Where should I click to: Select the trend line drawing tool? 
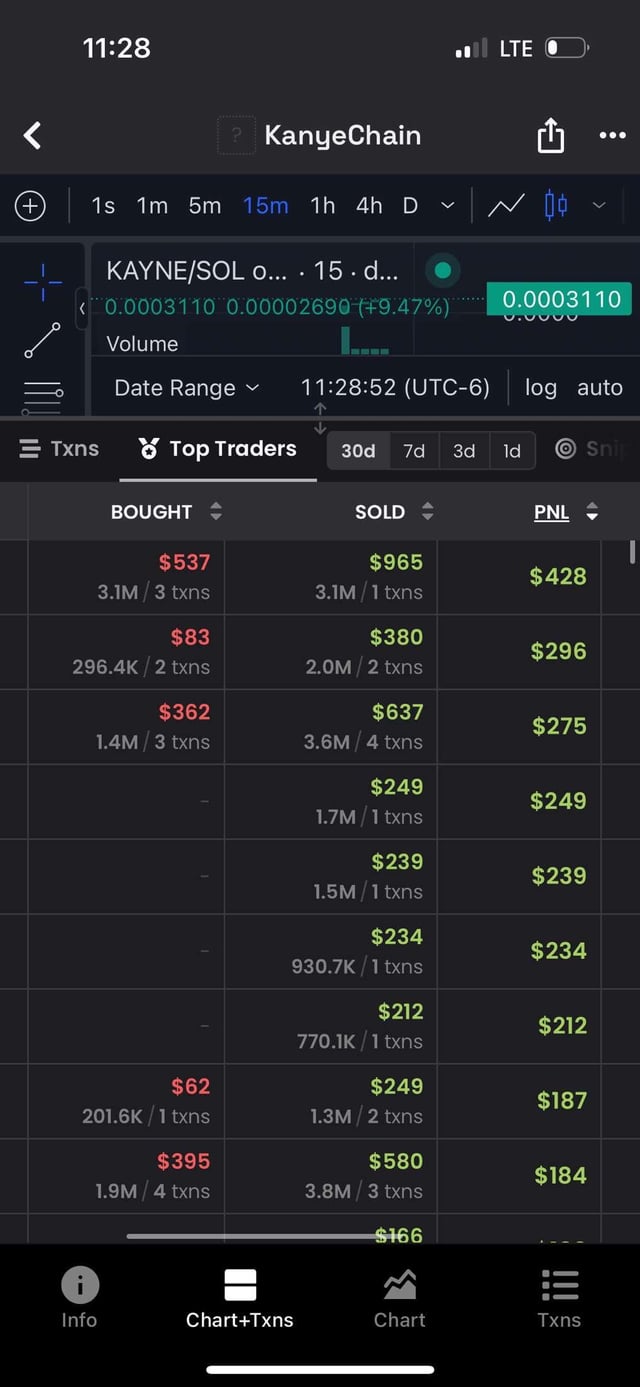point(42,340)
